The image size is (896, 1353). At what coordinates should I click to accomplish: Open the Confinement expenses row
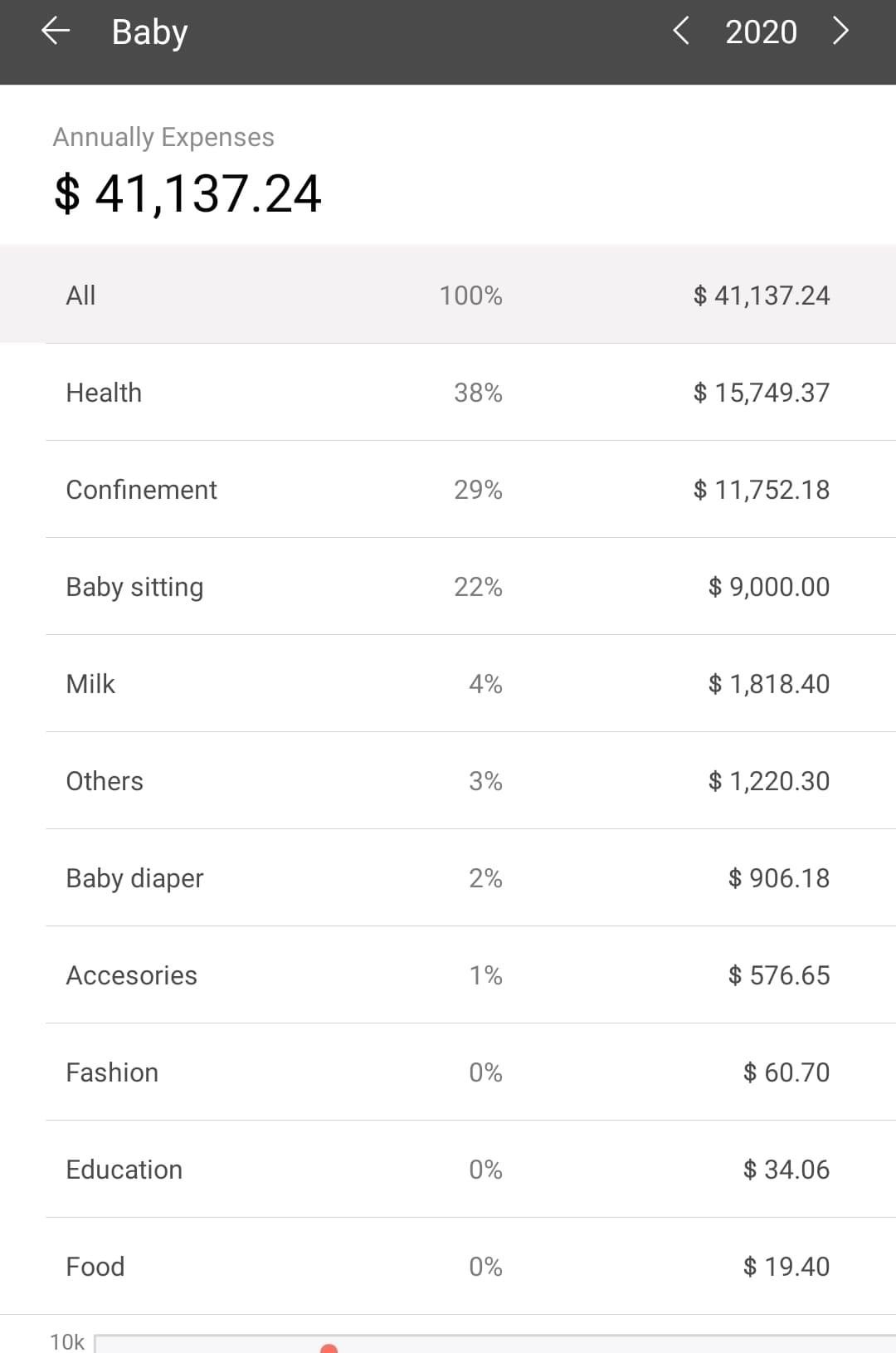click(448, 489)
